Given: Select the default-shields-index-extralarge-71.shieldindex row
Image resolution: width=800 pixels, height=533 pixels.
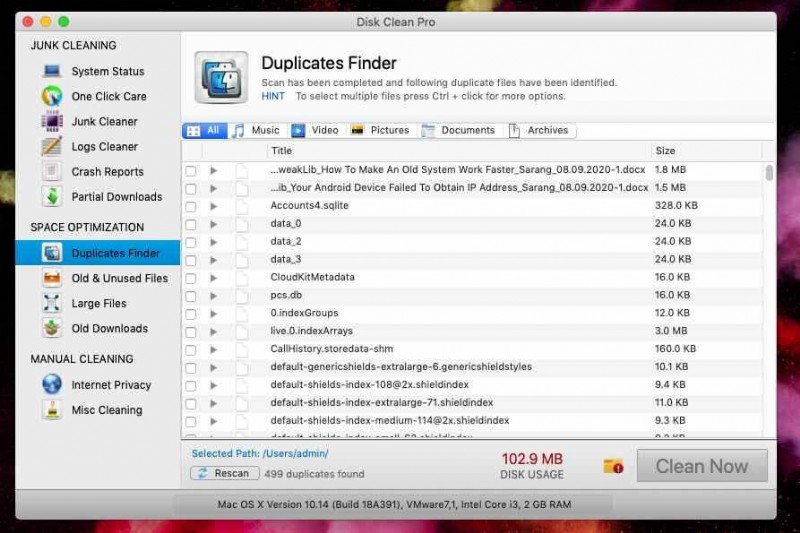Looking at the screenshot, I should tap(472, 403).
